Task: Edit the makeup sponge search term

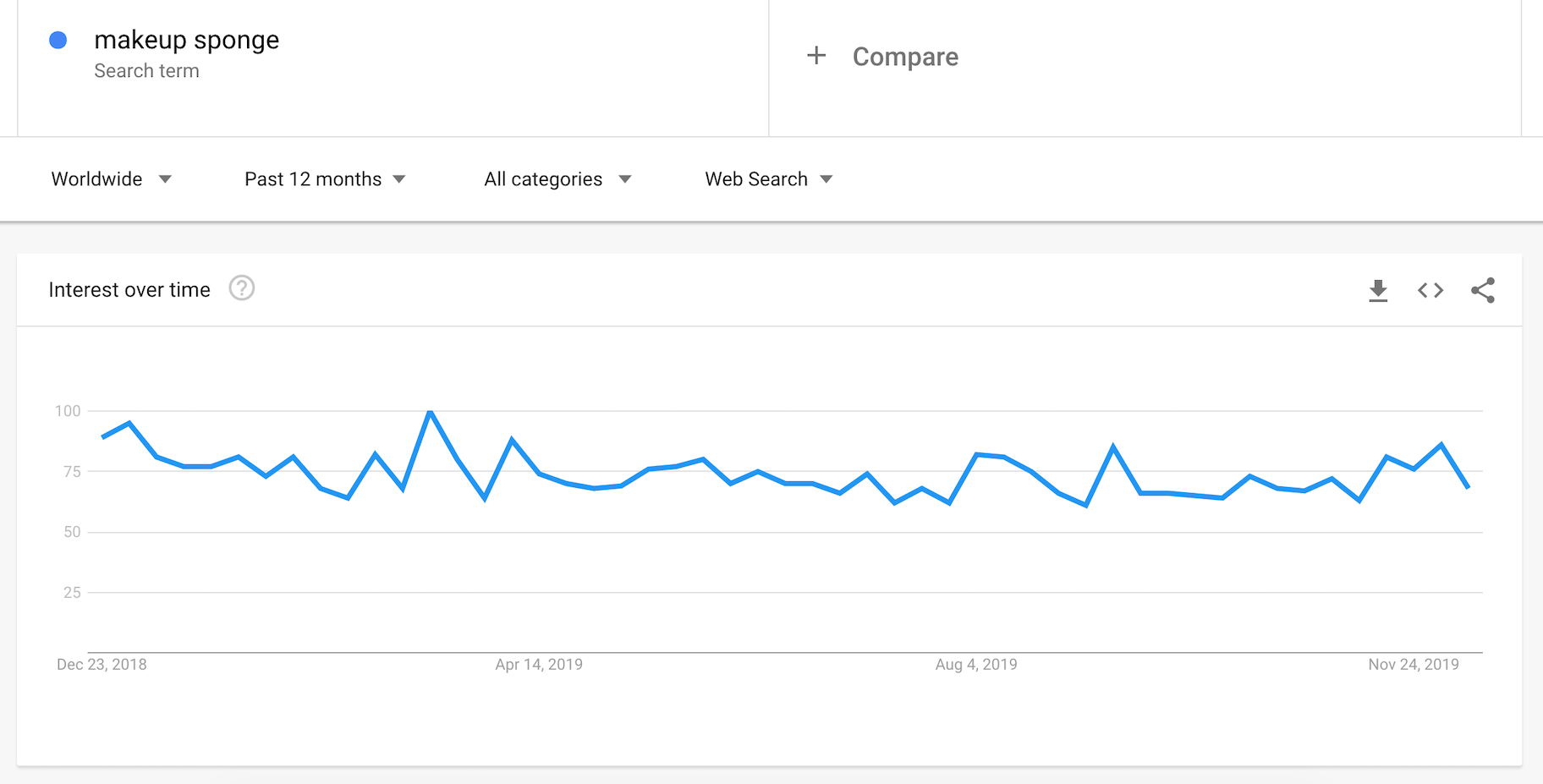Action: coord(187,40)
